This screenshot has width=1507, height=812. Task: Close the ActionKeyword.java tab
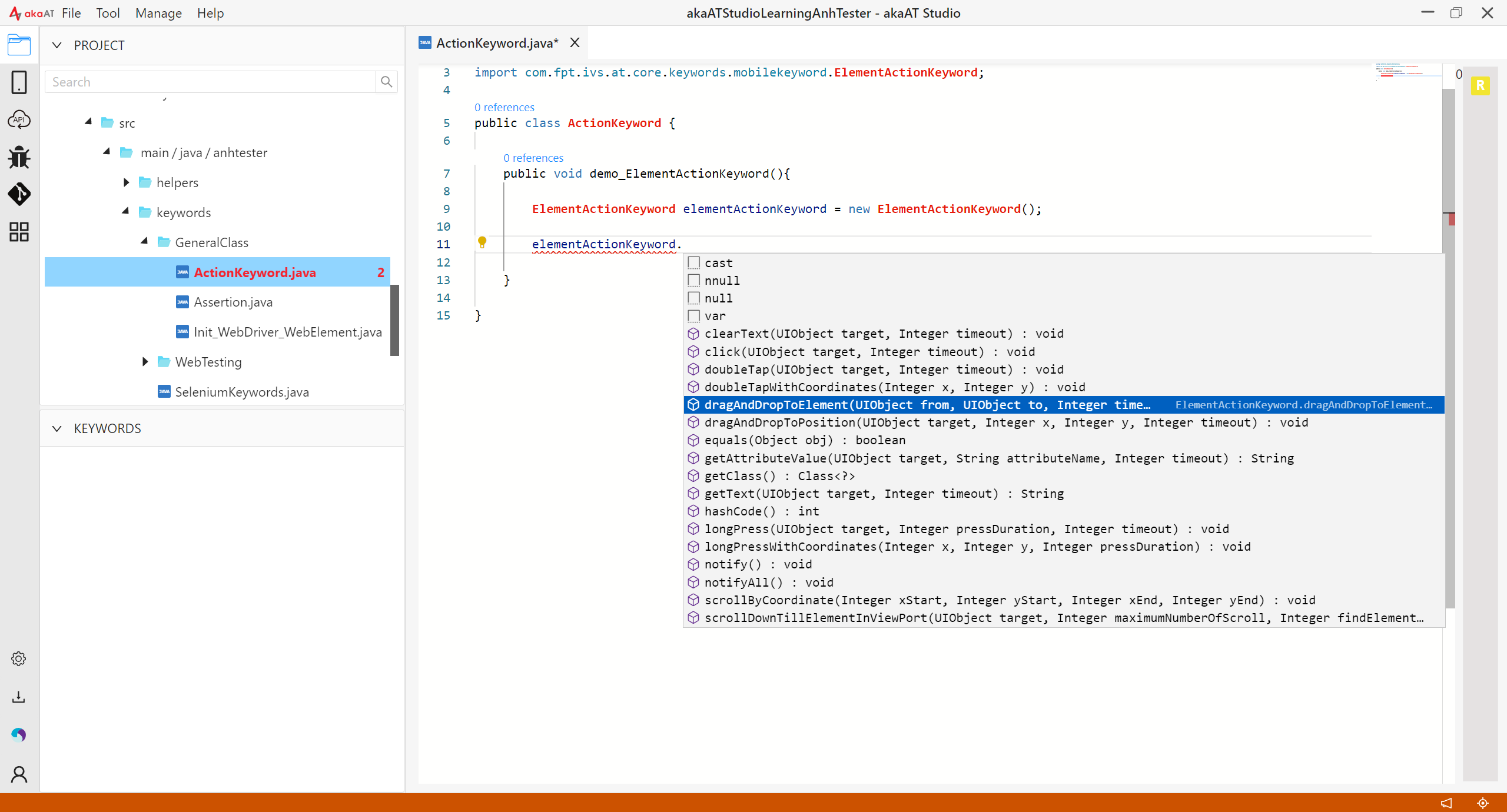[575, 42]
